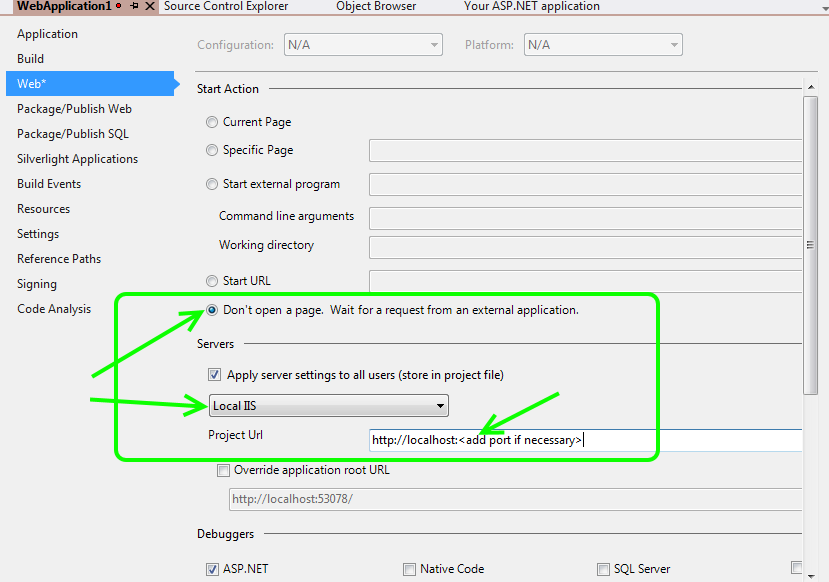Viewport: 829px width, 582px height.
Task: Select the Specific Page radio button
Action: 212,150
